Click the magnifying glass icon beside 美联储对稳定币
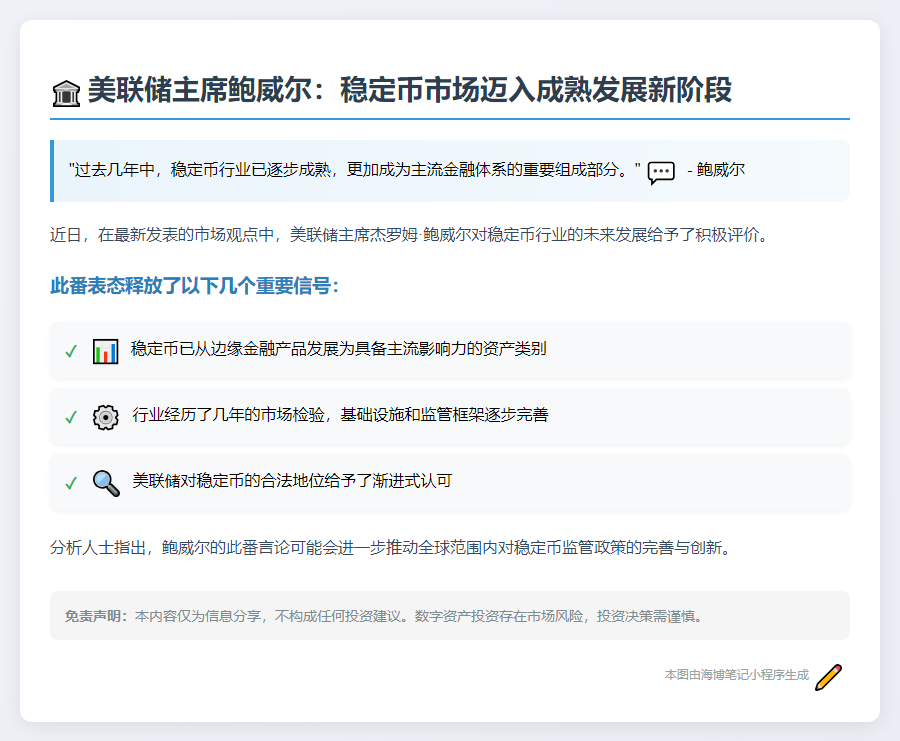 (106, 483)
